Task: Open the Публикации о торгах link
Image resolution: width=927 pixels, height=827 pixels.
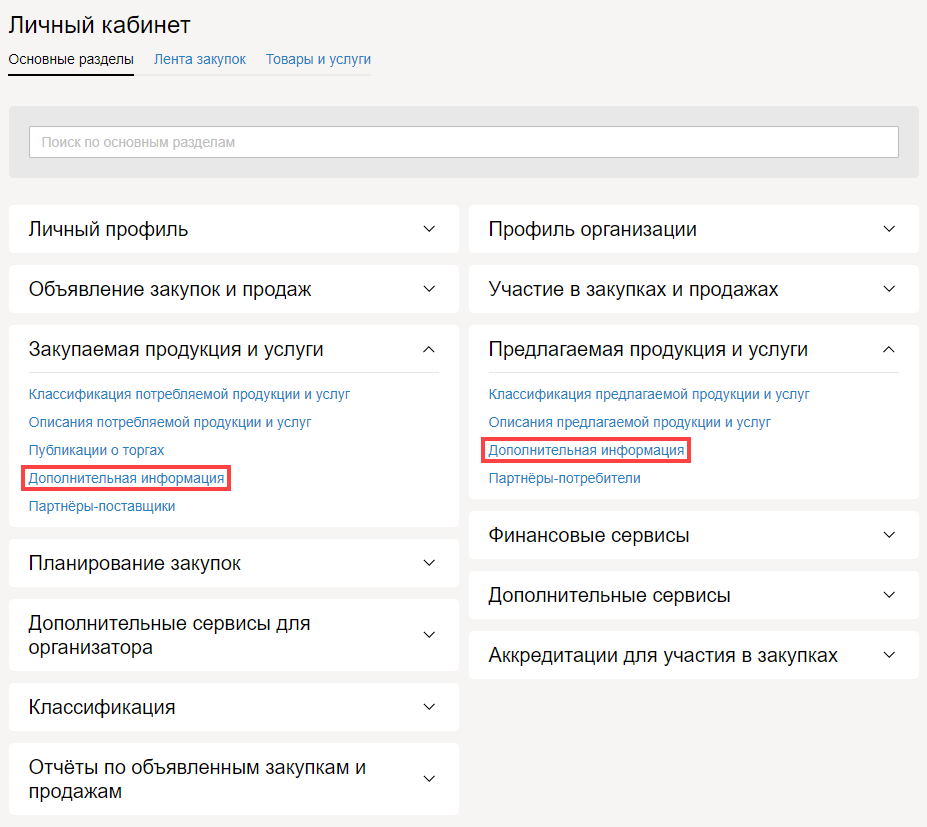Action: (96, 450)
